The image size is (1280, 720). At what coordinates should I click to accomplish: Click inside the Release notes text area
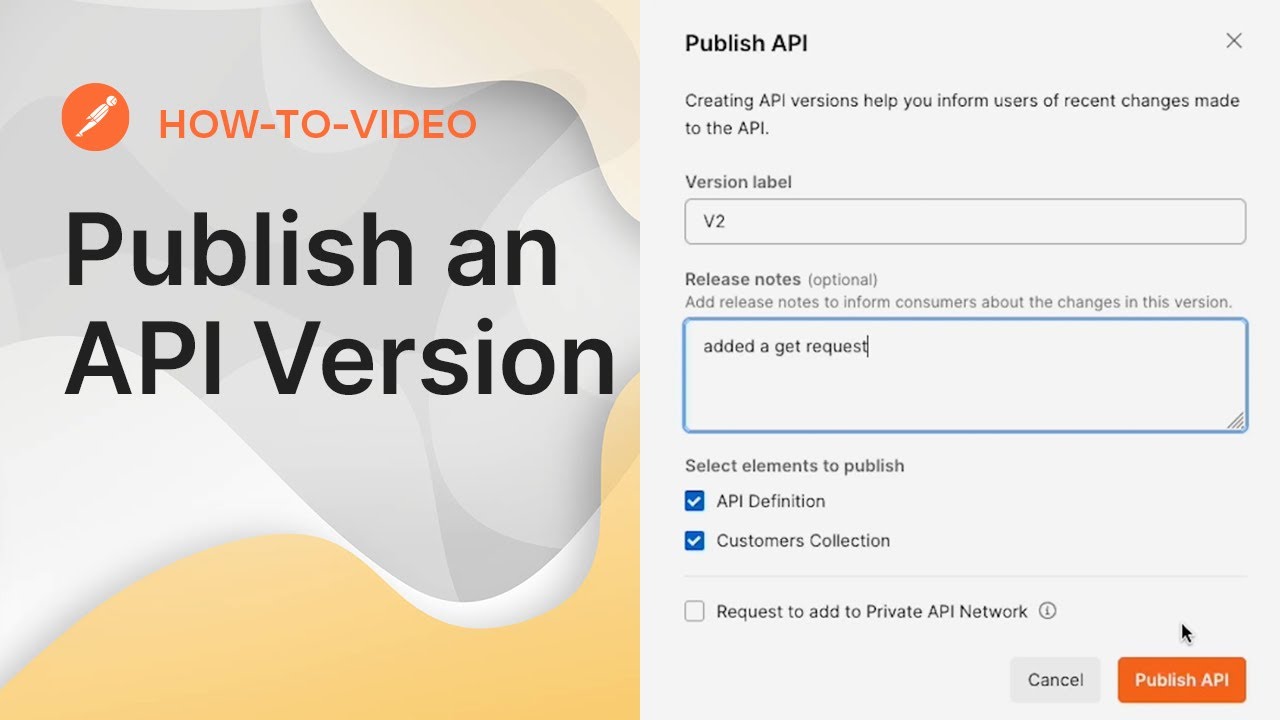[x=965, y=375]
